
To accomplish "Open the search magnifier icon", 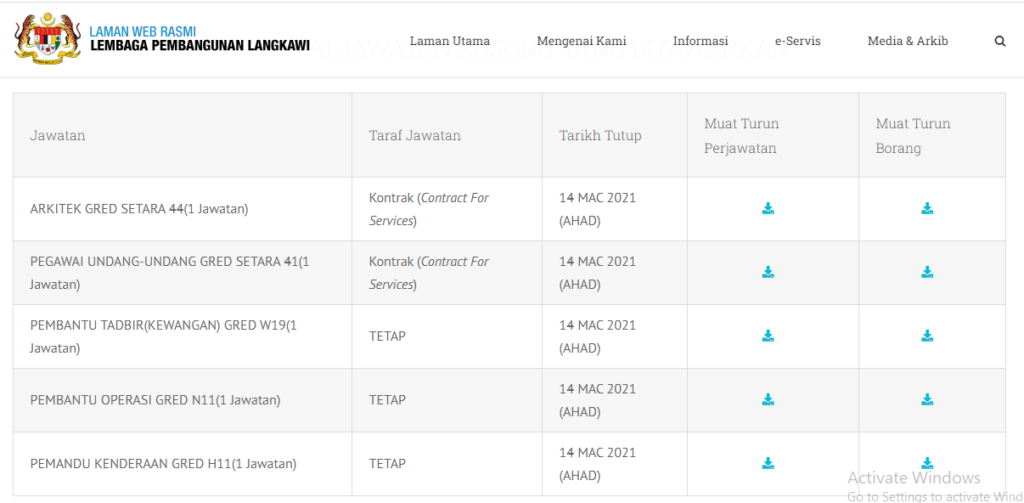I will tap(1000, 42).
